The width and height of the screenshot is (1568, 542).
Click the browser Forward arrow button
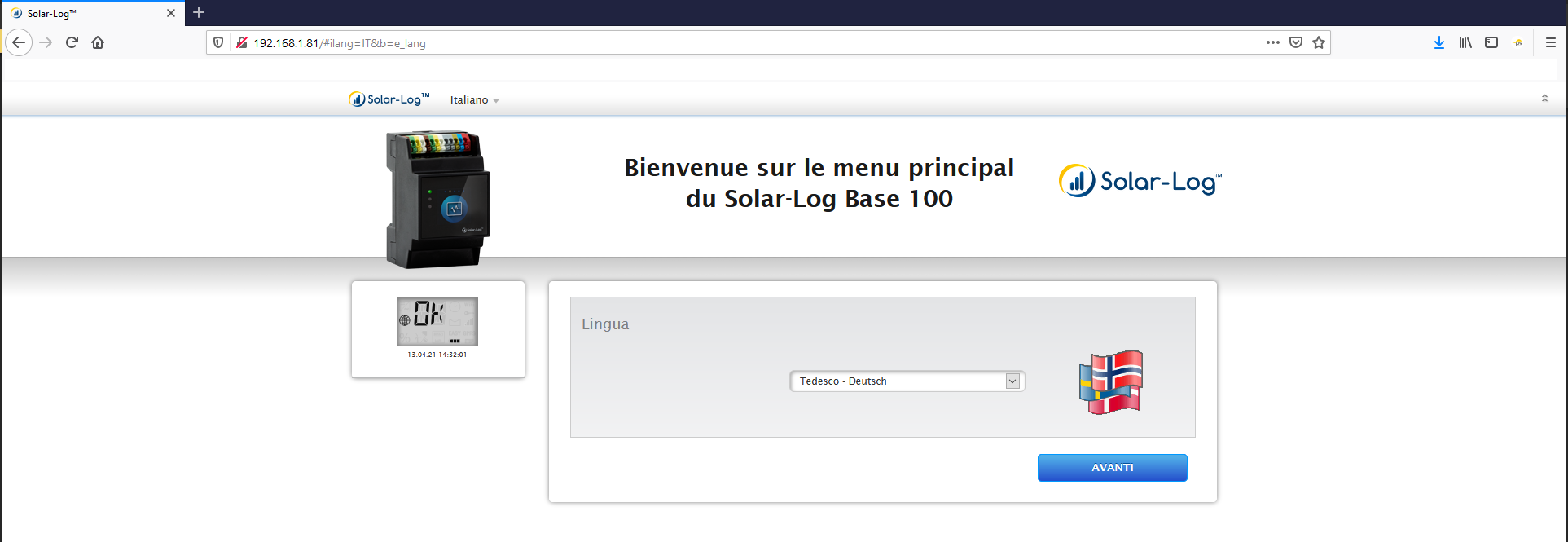tap(46, 42)
